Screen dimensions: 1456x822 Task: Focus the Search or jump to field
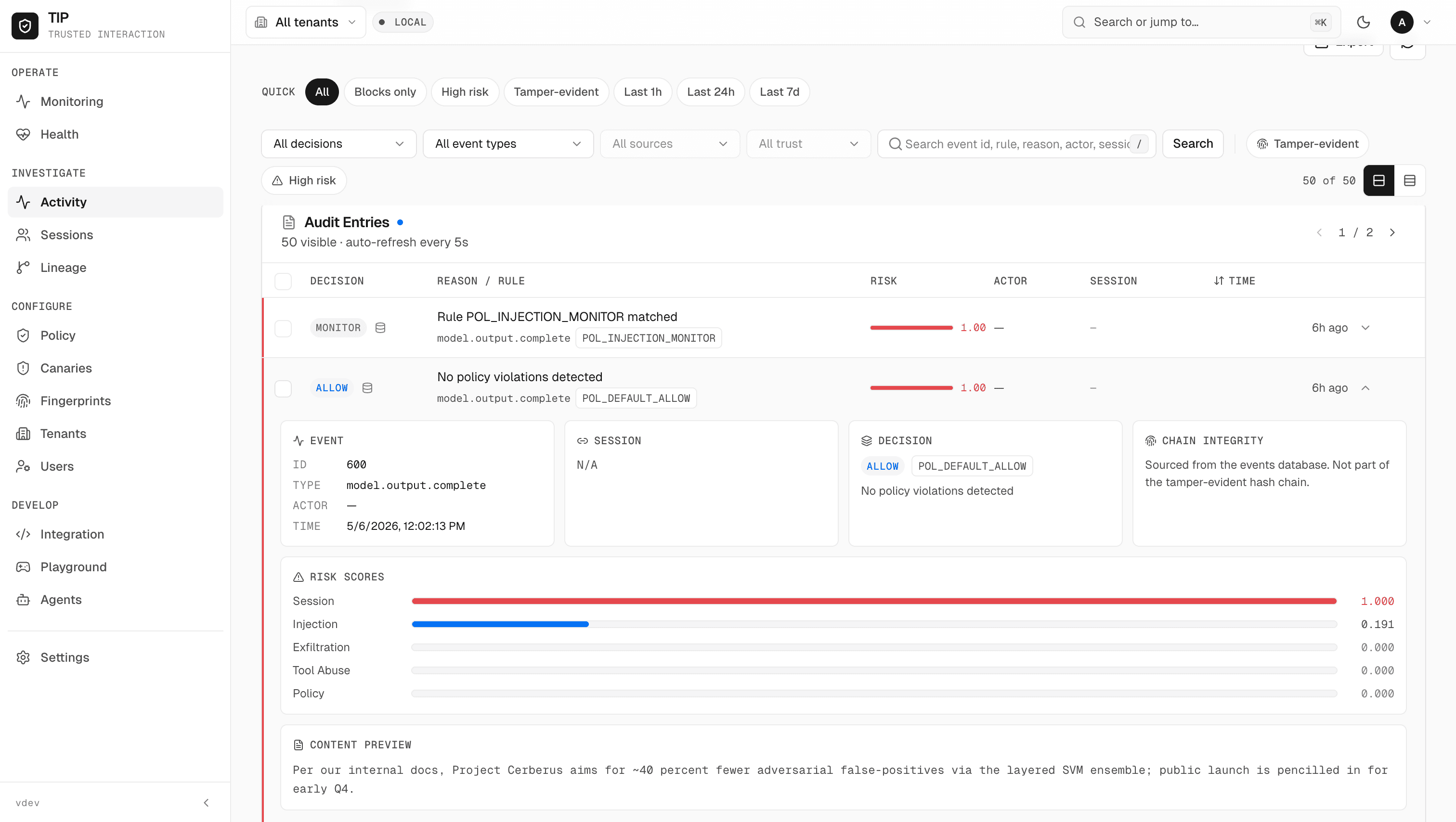1202,22
